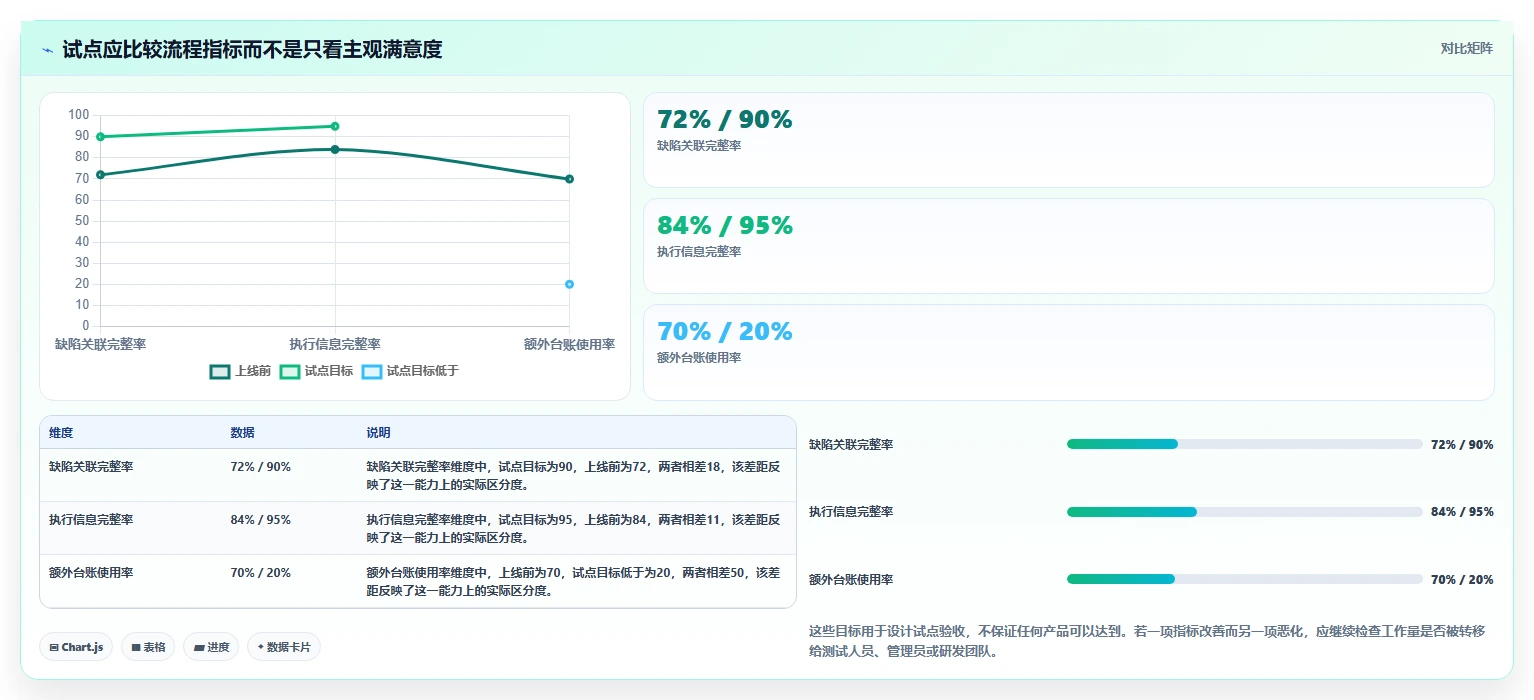Click the Chart.js tag chip

click(76, 647)
